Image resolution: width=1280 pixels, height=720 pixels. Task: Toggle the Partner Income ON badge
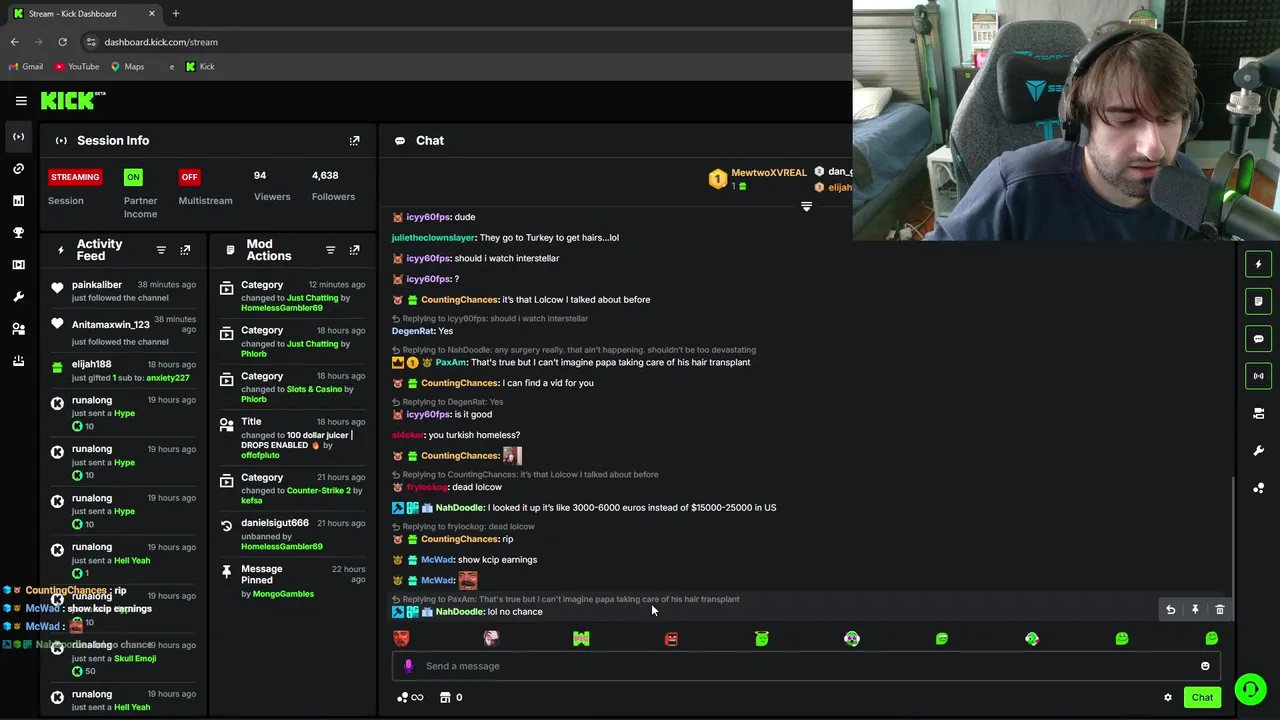(x=133, y=177)
